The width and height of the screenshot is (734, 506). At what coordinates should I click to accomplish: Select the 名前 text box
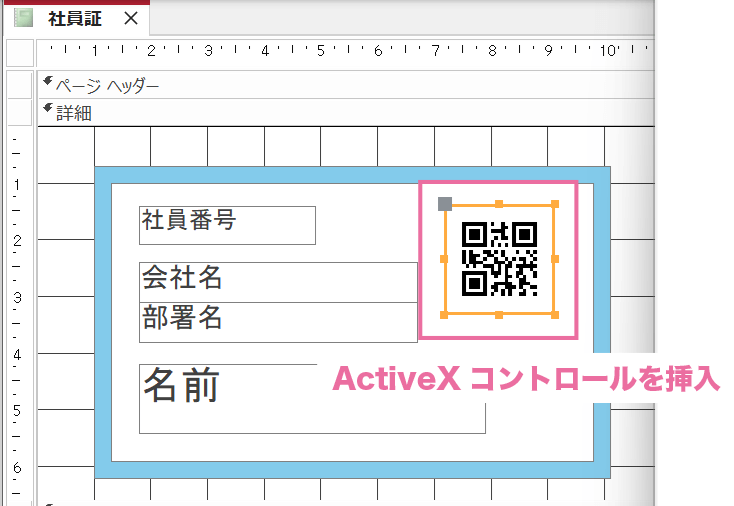(x=312, y=399)
